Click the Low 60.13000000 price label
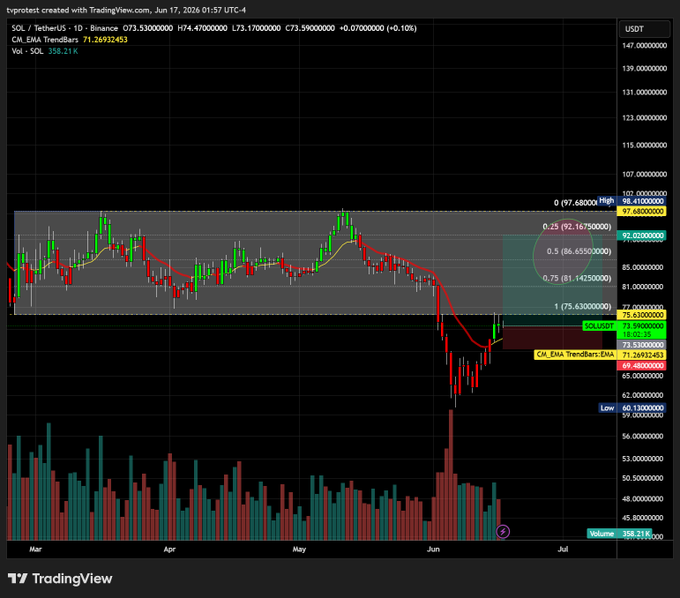Screen dimensions: 680x598 pyautogui.click(x=632, y=408)
